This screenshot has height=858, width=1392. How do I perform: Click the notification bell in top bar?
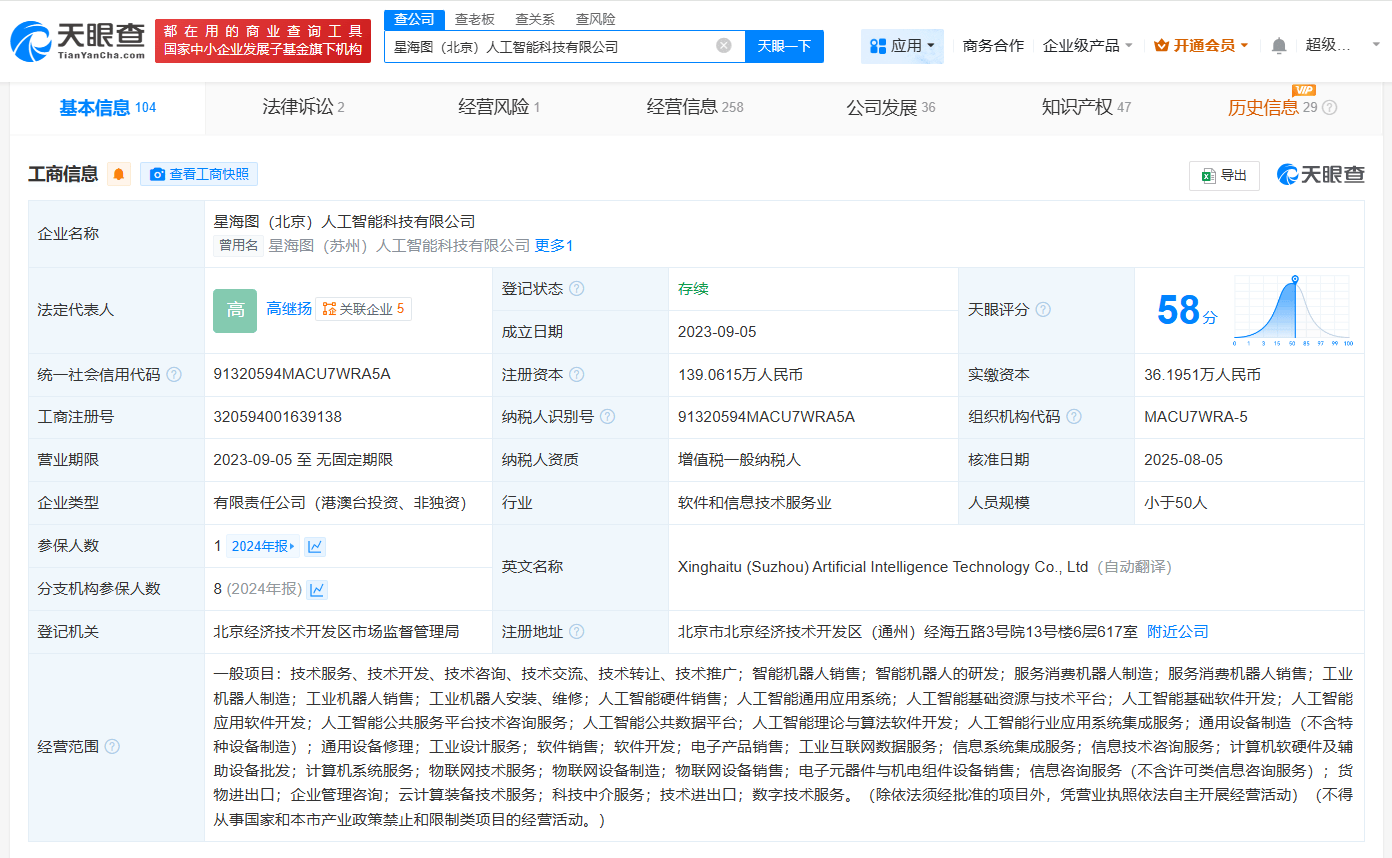coord(1279,46)
